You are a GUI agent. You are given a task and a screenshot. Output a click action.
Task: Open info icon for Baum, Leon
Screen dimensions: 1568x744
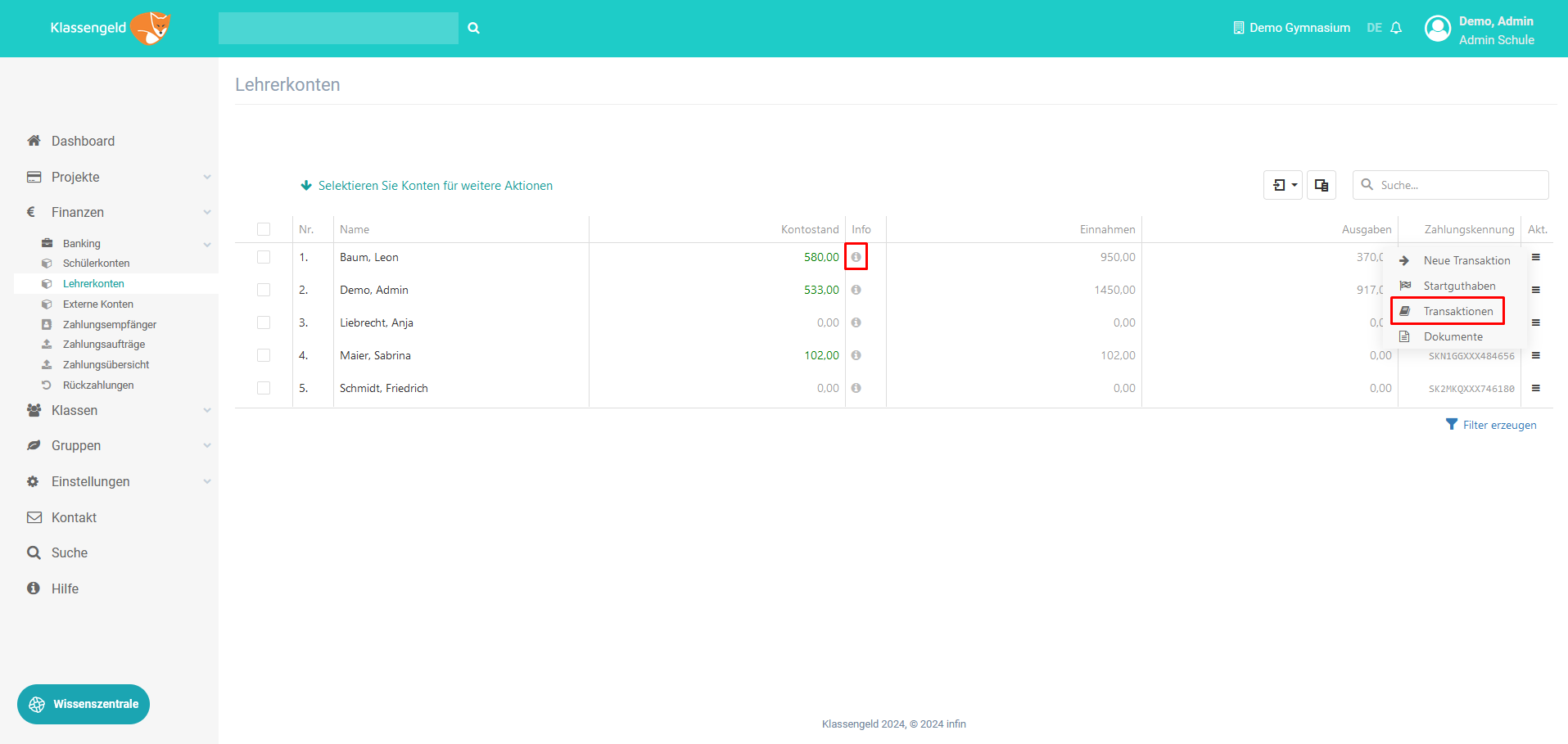(x=856, y=257)
